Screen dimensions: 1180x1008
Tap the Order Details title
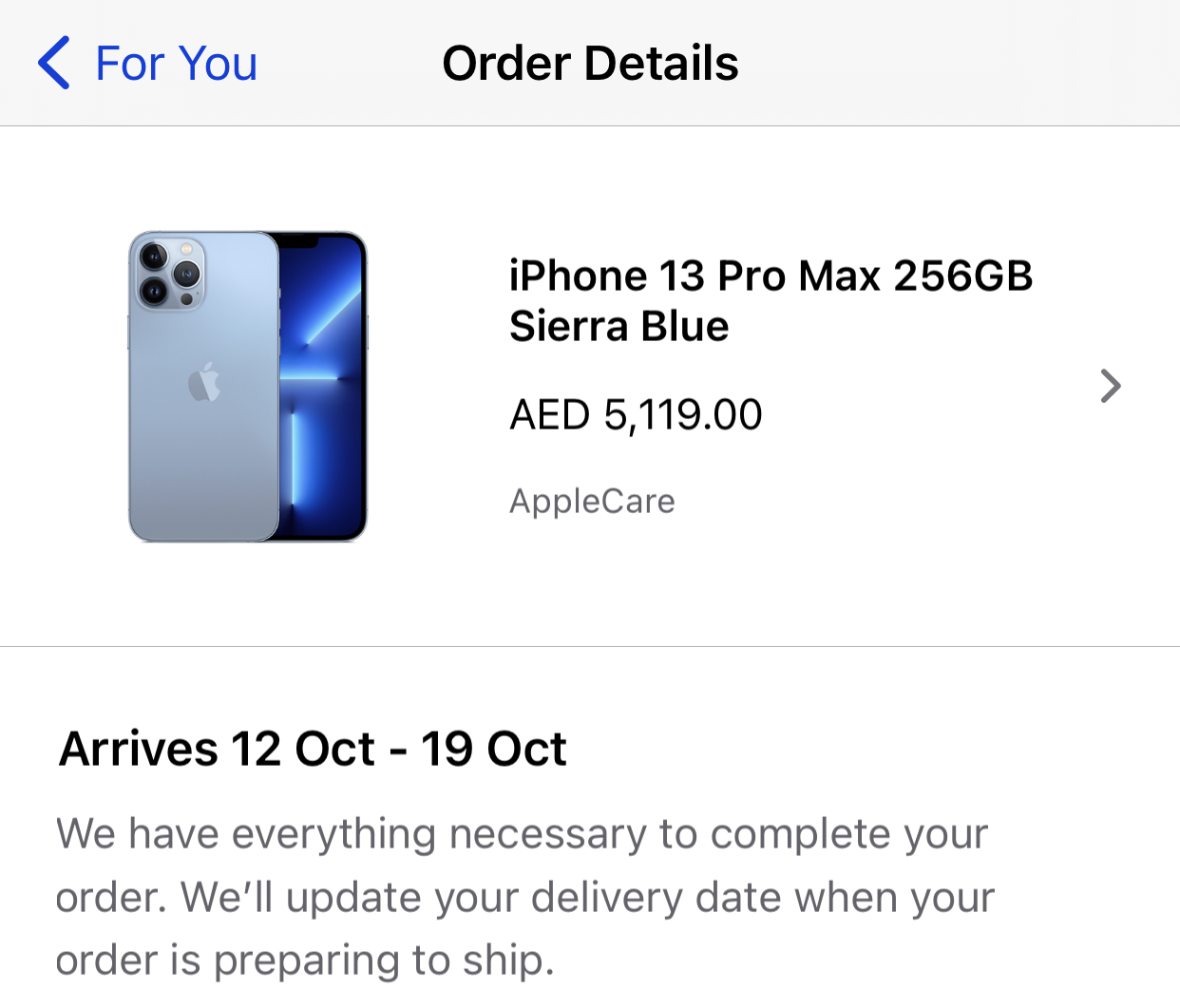click(590, 64)
